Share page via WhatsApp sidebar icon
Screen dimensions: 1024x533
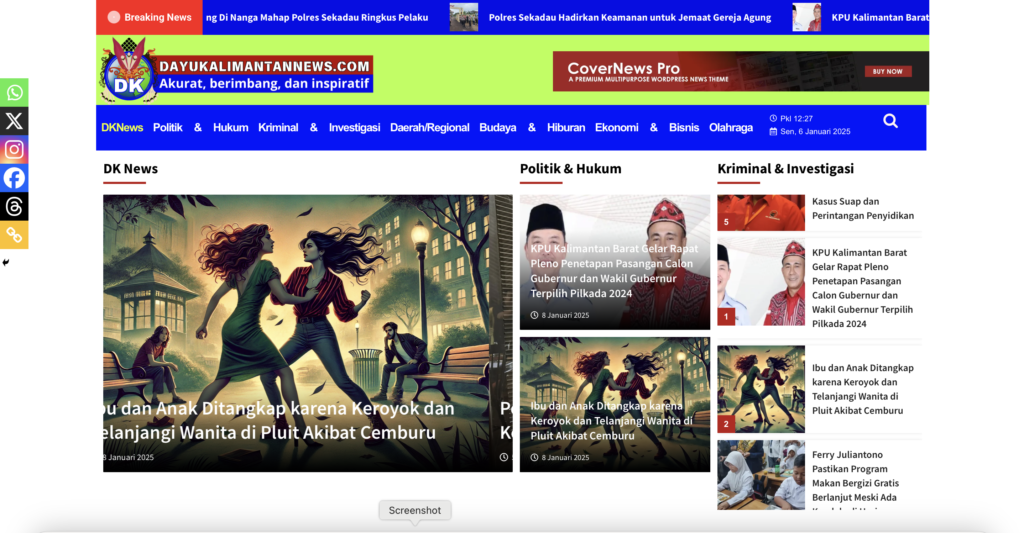pos(14,93)
